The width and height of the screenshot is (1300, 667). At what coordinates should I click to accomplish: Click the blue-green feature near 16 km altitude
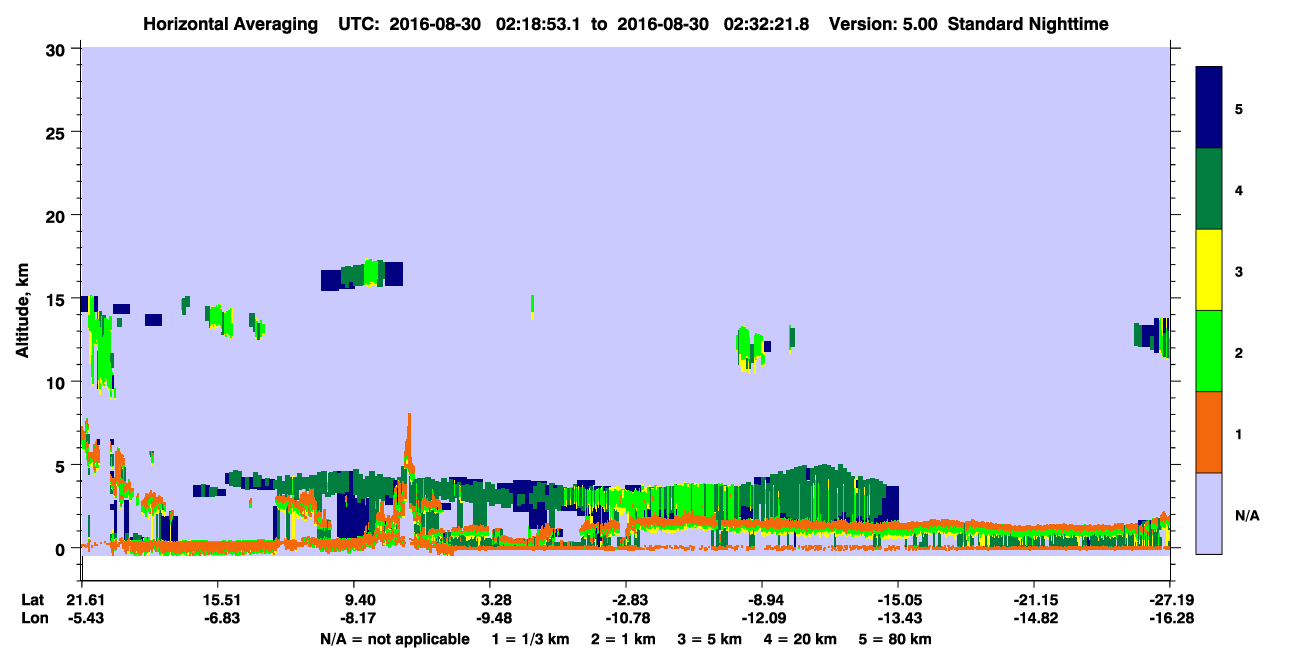click(x=362, y=274)
